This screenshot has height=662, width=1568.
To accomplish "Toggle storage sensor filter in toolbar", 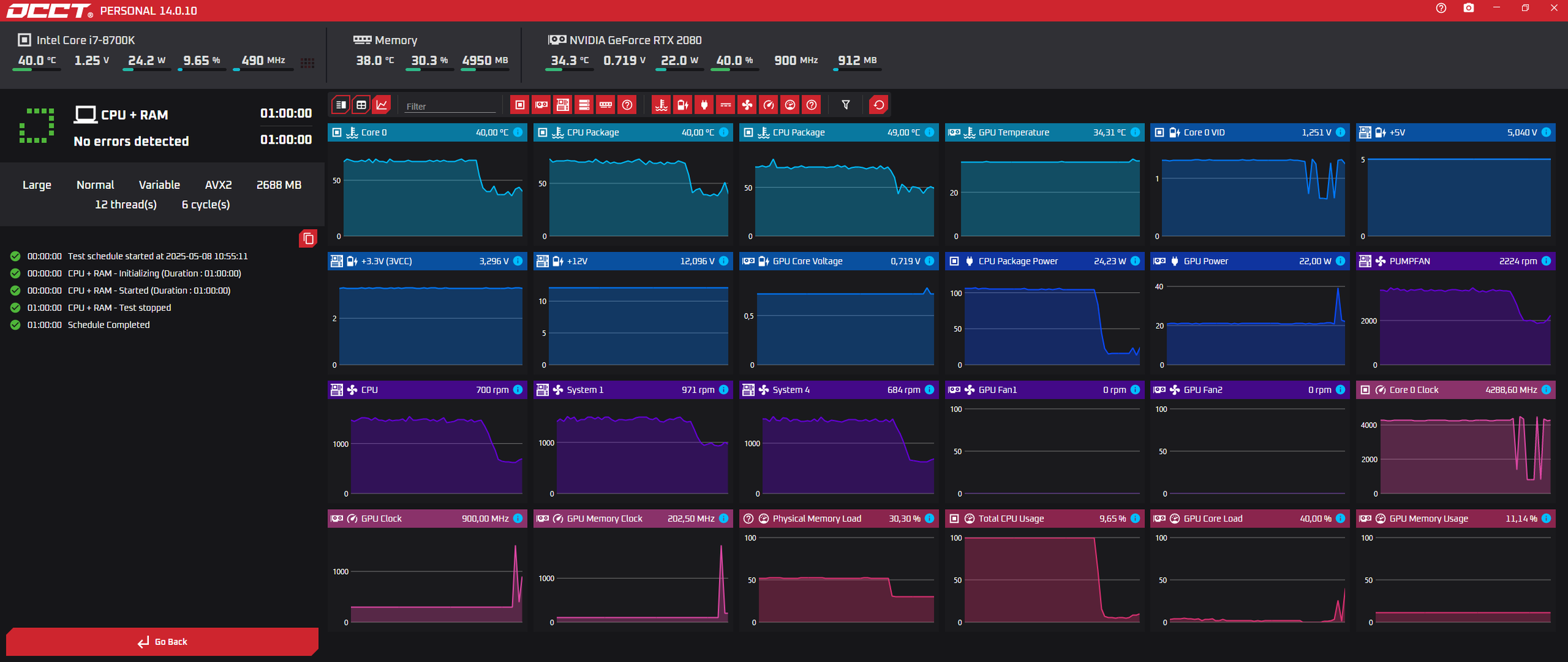I will (584, 105).
